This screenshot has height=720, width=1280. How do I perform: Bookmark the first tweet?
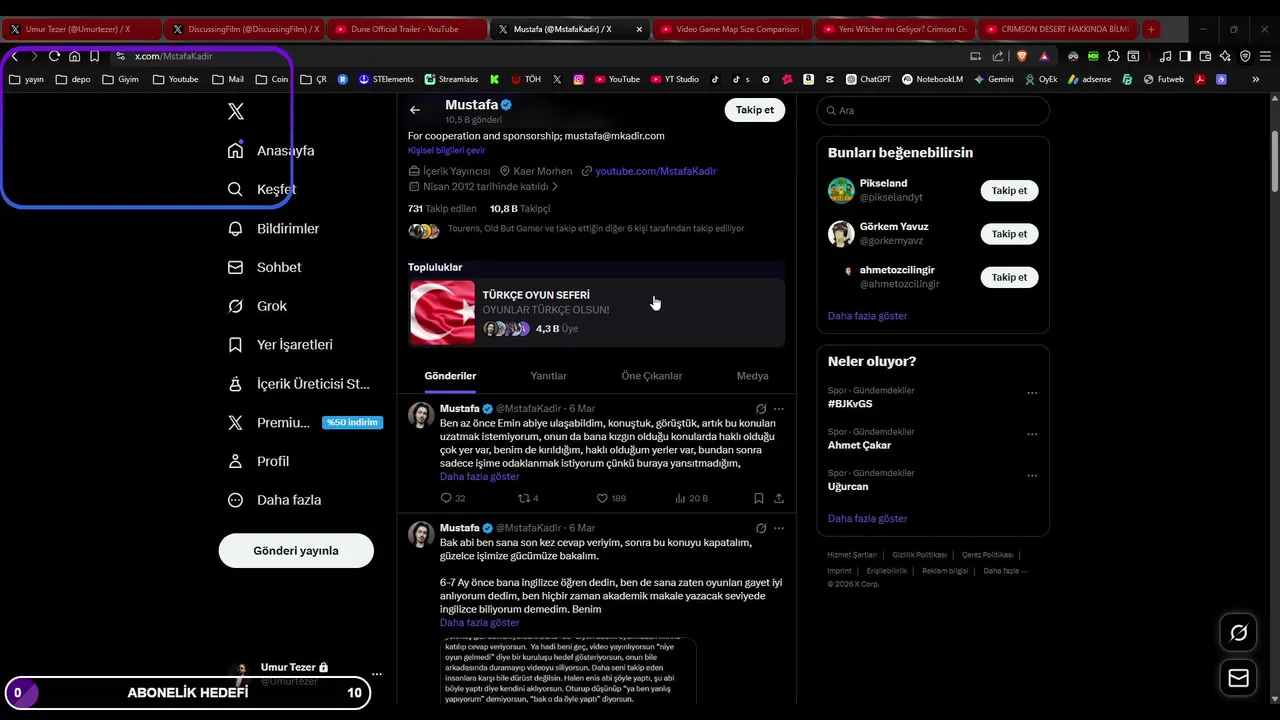click(x=759, y=498)
